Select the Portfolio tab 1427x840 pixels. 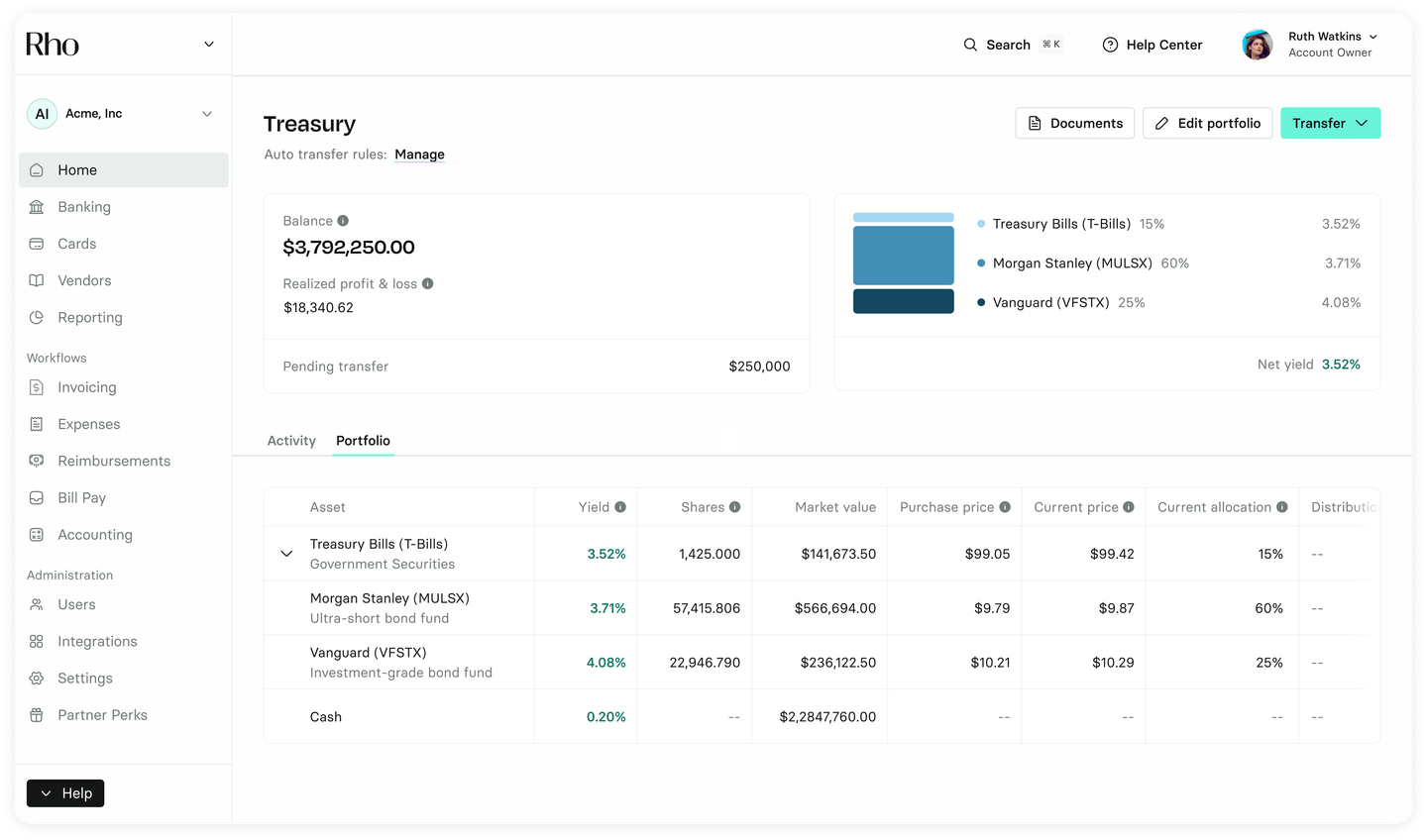363,441
